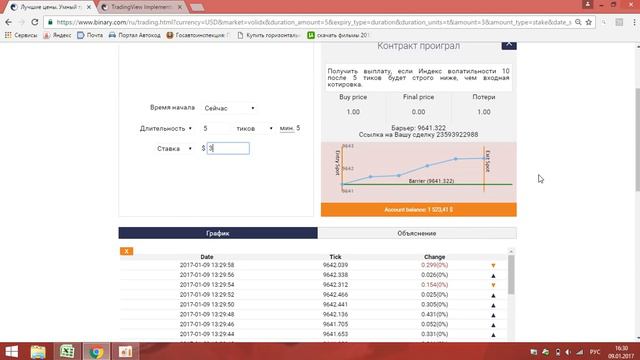Image resolution: width=640 pixels, height=360 pixels.
Task: Click the change value 0.431(0%)
Action: (x=434, y=314)
